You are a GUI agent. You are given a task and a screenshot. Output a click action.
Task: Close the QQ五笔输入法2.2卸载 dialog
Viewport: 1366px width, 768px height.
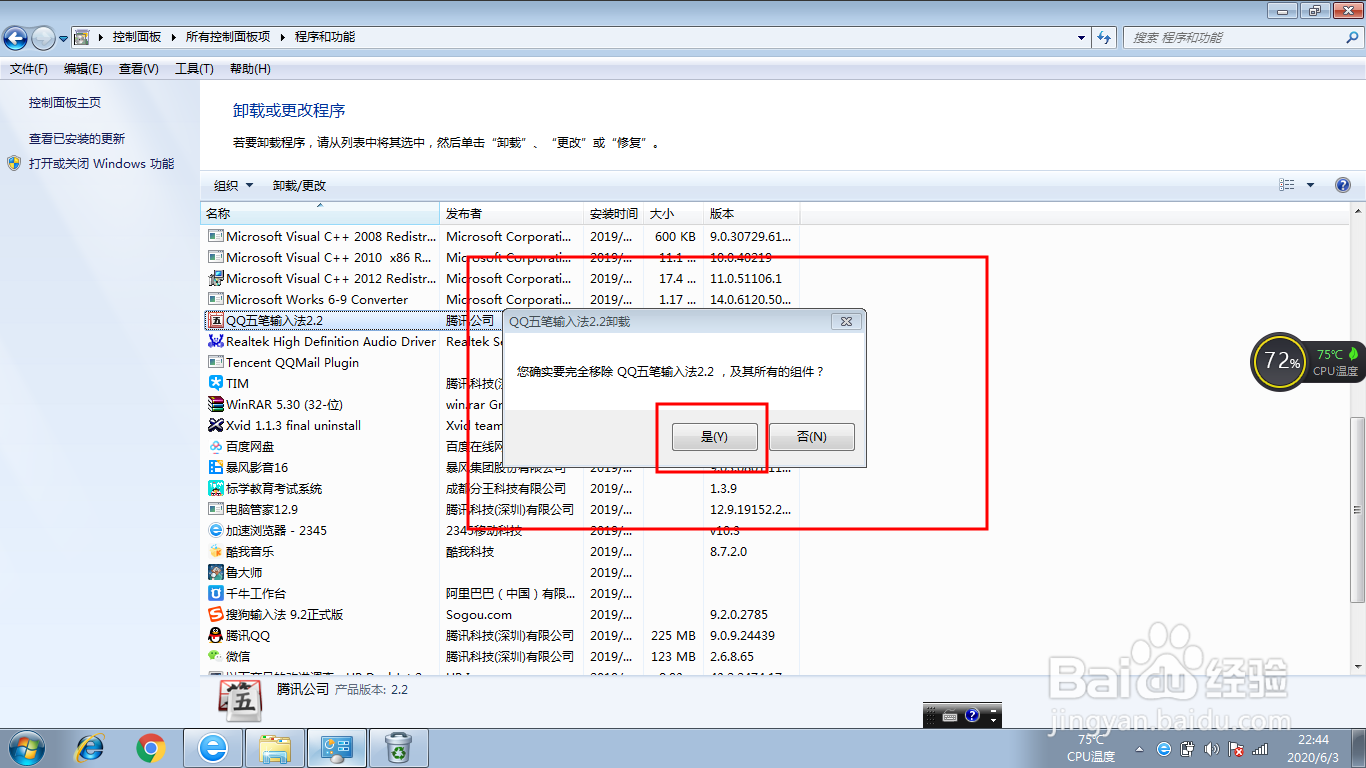click(846, 321)
